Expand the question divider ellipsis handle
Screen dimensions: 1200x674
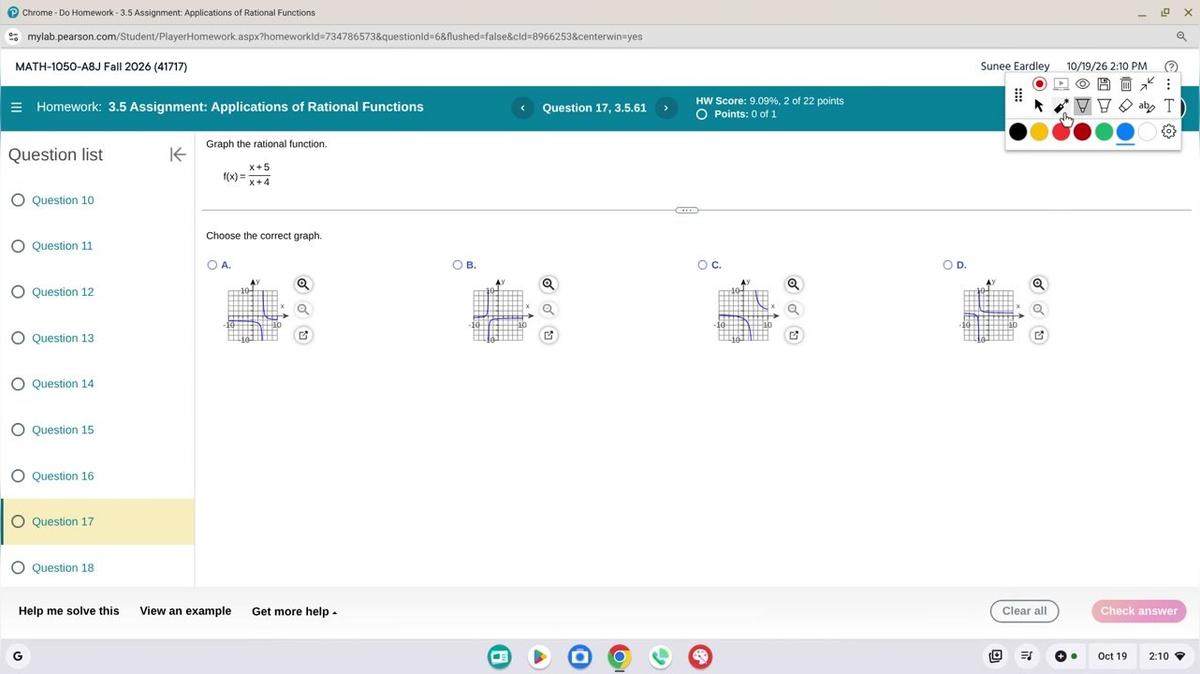coord(687,210)
